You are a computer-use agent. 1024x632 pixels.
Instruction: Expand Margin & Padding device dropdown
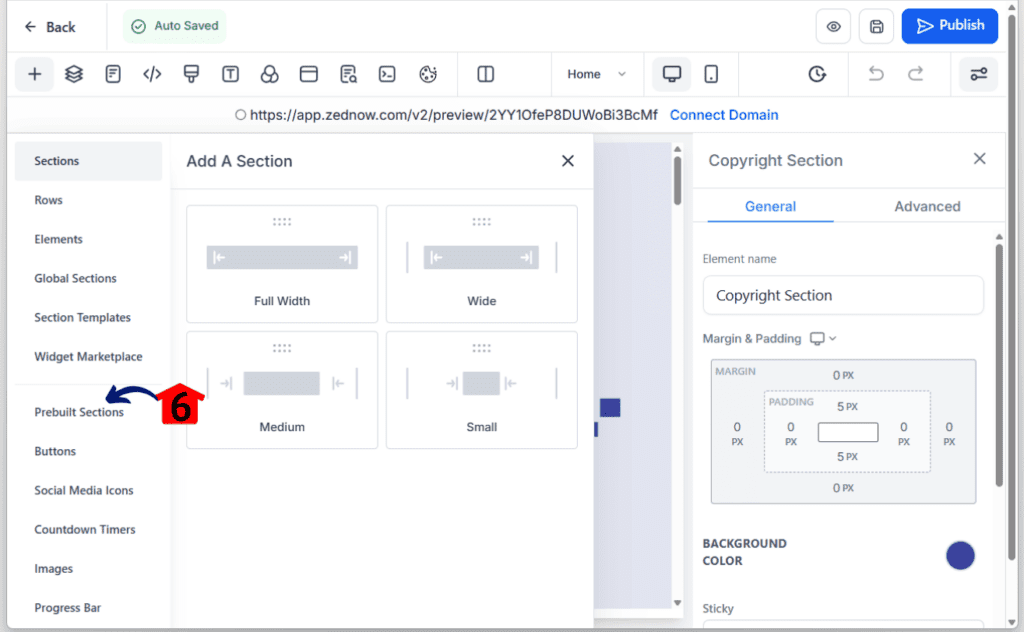coord(823,339)
